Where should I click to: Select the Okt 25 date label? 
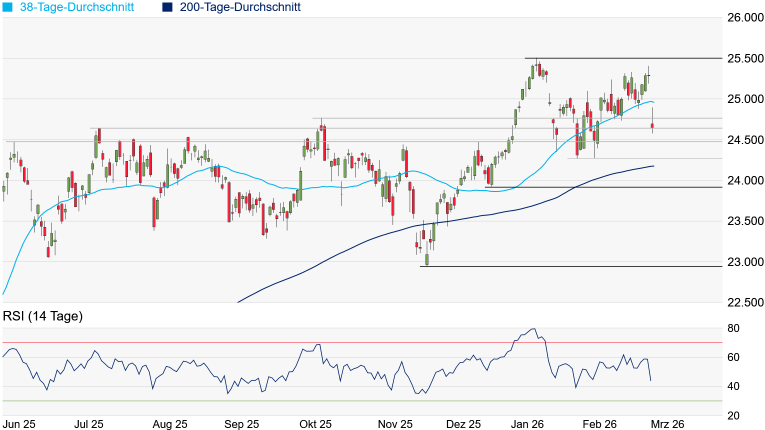pyautogui.click(x=315, y=423)
